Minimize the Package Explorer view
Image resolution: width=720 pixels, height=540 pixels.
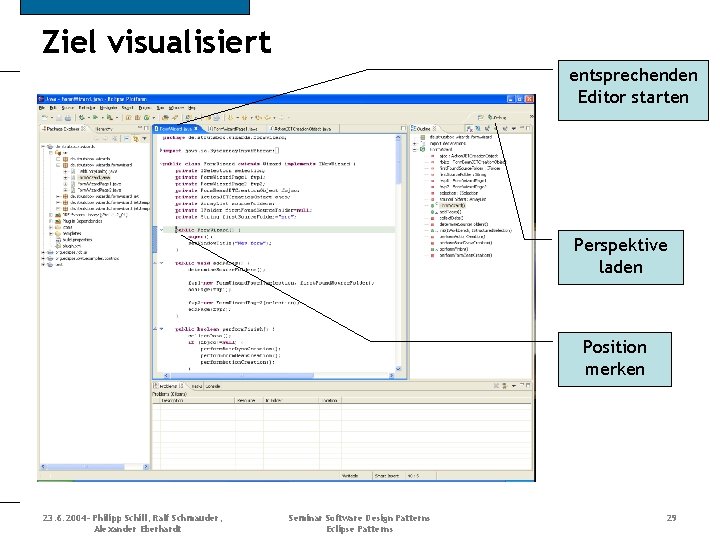point(140,127)
